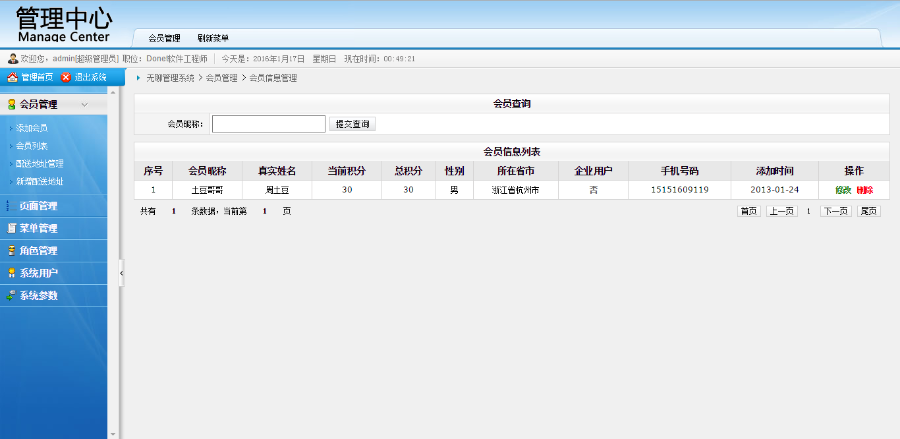Click the admin user avatar icon
900x439 pixels.
(12, 59)
